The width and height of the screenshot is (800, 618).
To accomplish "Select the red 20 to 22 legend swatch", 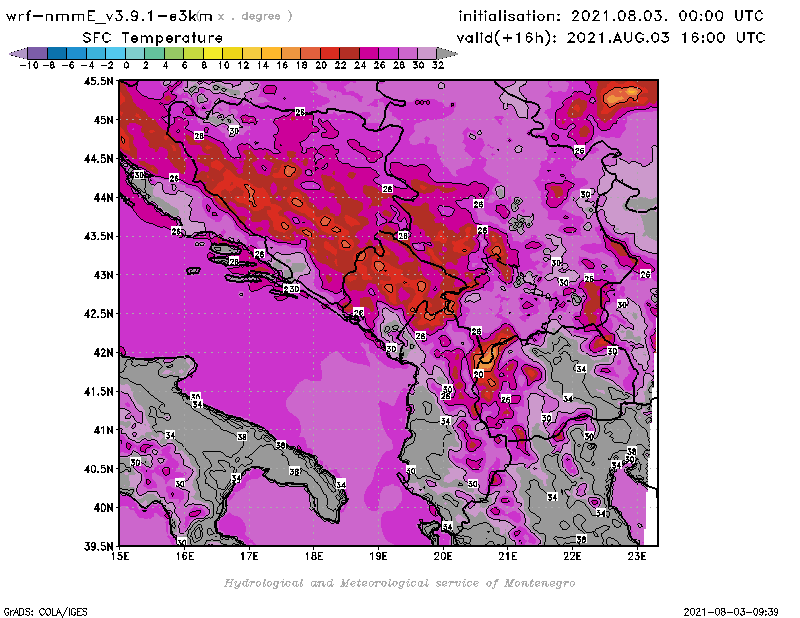I will pos(330,54).
